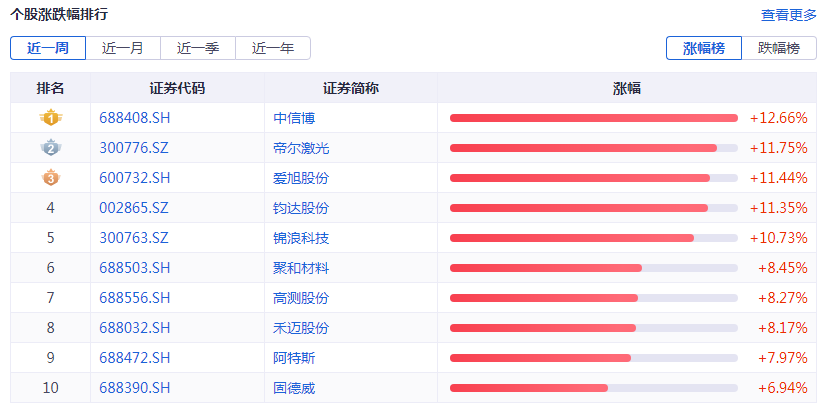Click the 涨幅 column header
823x411 pixels.
pos(627,88)
